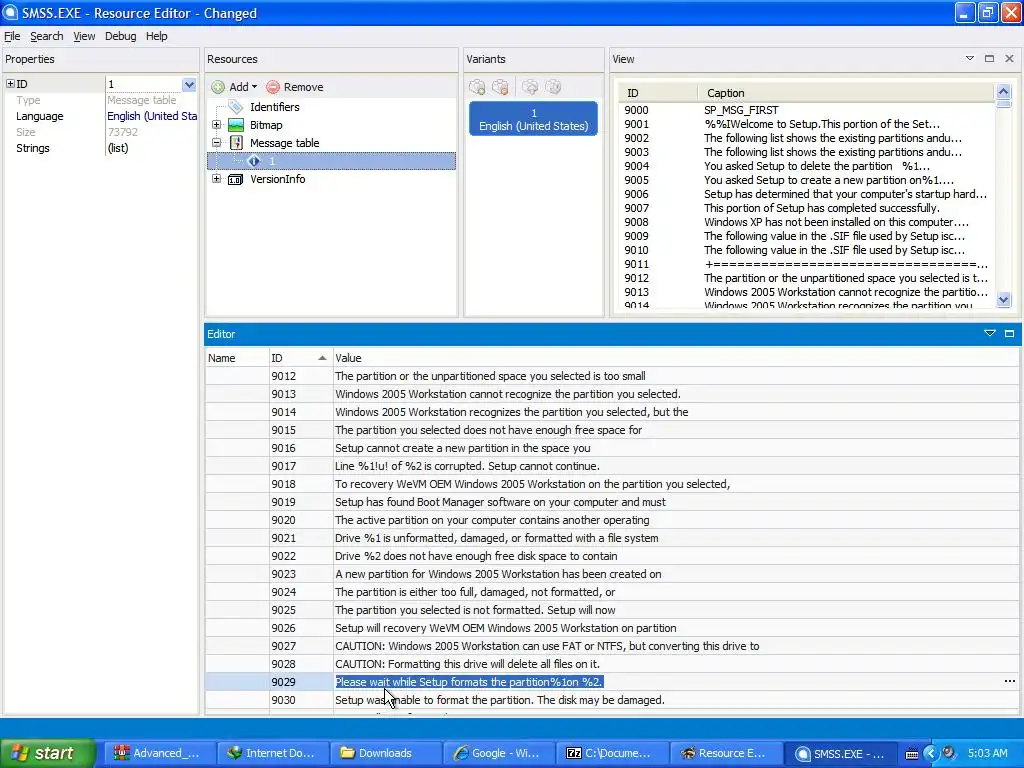Click the Strings (list) property value

[x=152, y=148]
